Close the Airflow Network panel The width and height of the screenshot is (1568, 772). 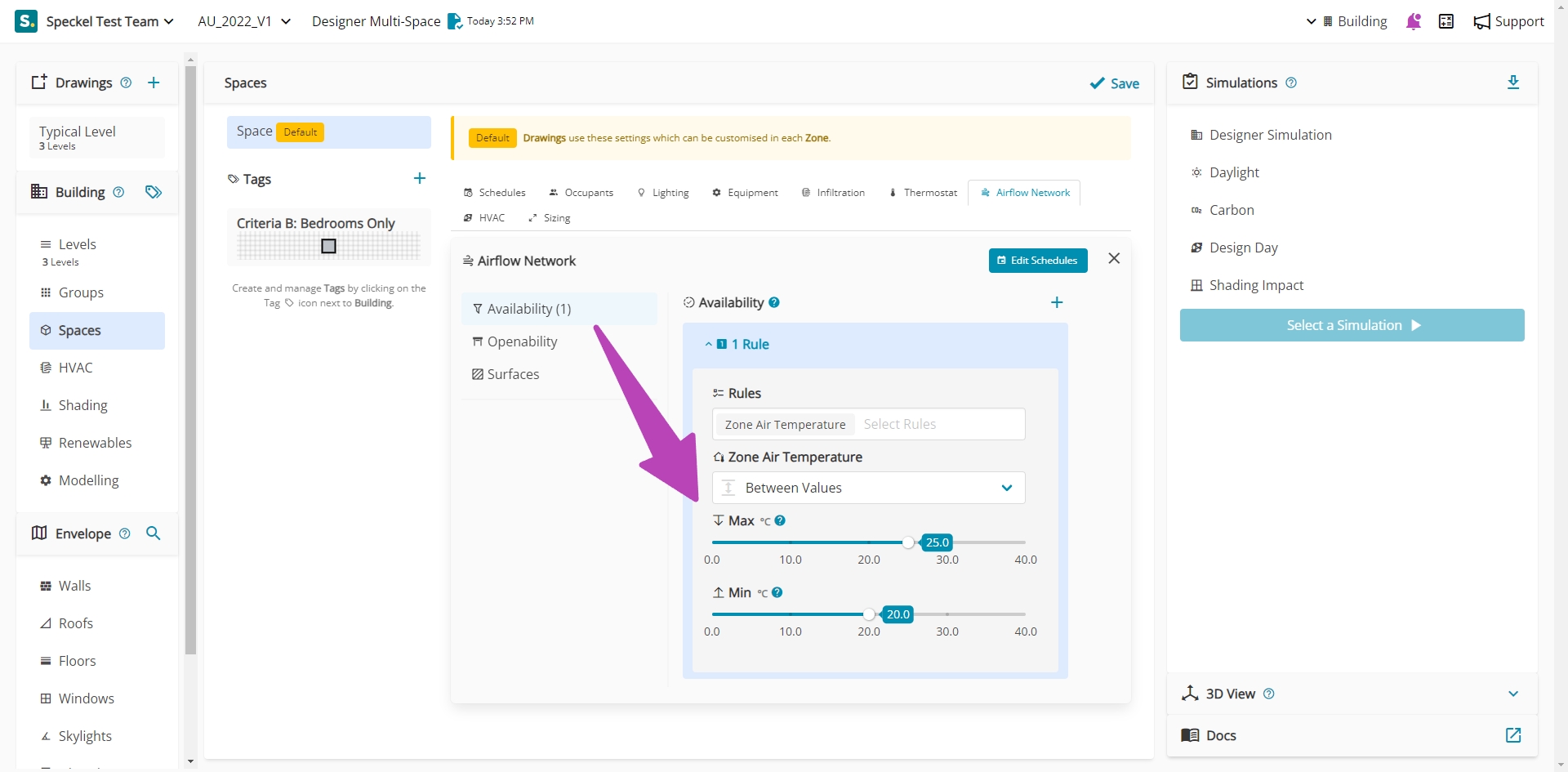point(1114,259)
